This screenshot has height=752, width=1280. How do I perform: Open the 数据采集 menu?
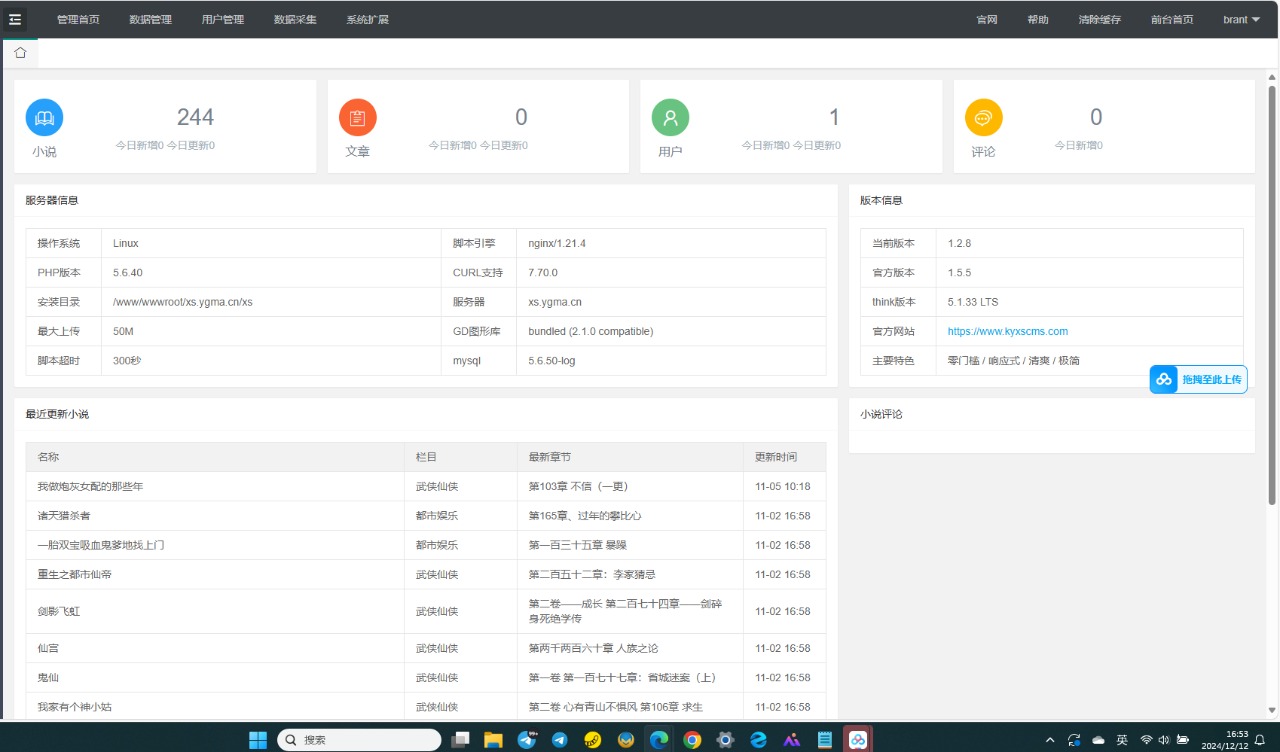pos(295,20)
